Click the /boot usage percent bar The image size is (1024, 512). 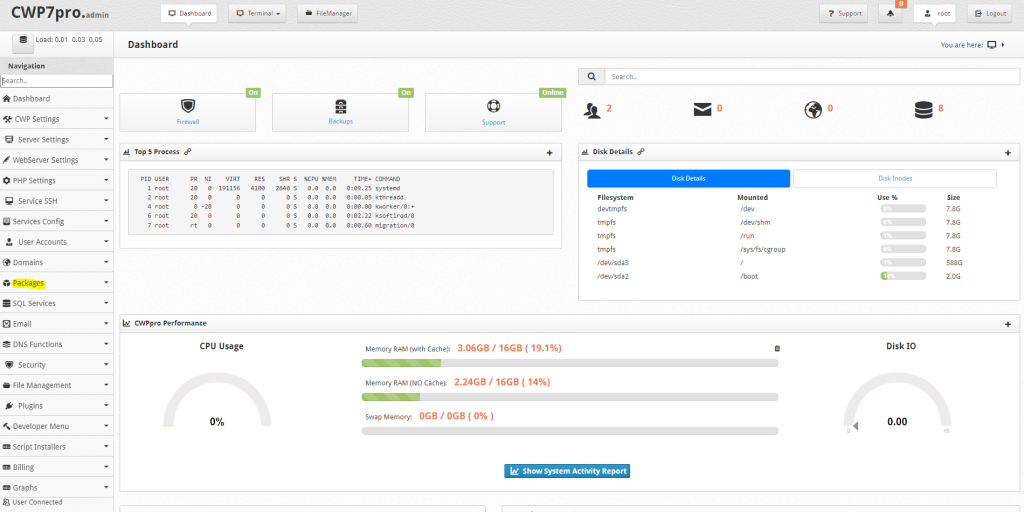coord(903,276)
